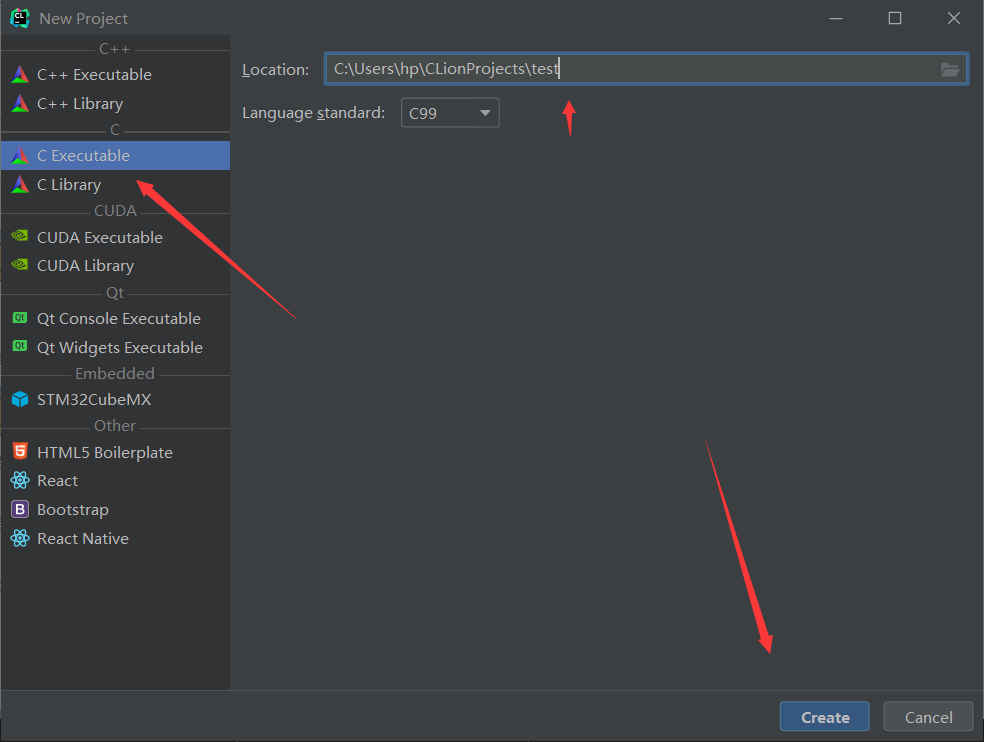
Task: Choose the C Library entry
Action: pyautogui.click(x=115, y=185)
